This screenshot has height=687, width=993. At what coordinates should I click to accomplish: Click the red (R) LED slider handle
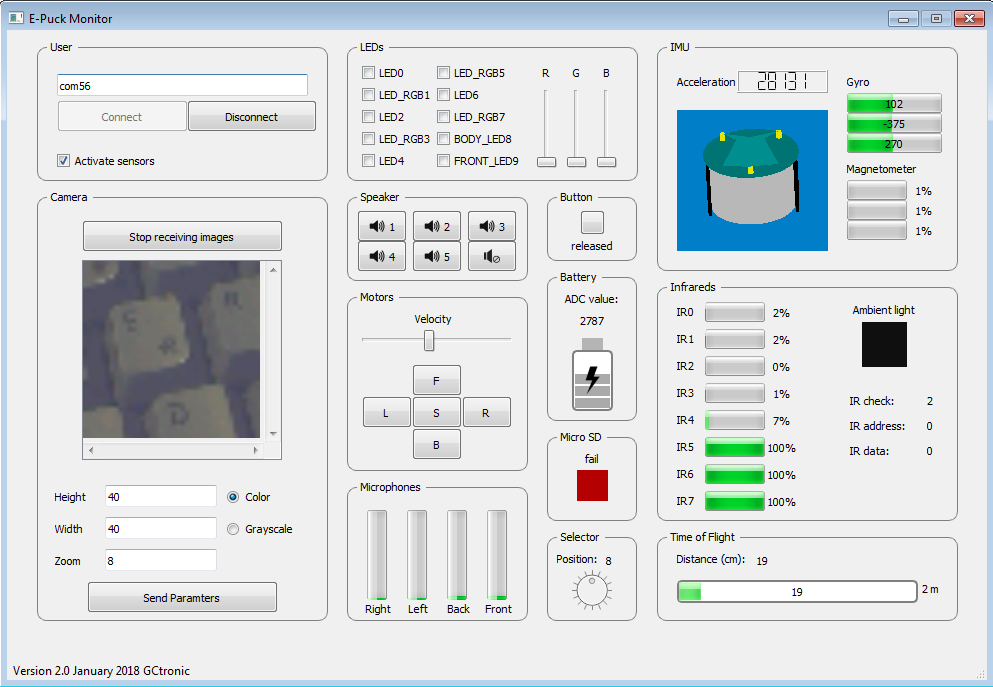click(x=546, y=161)
